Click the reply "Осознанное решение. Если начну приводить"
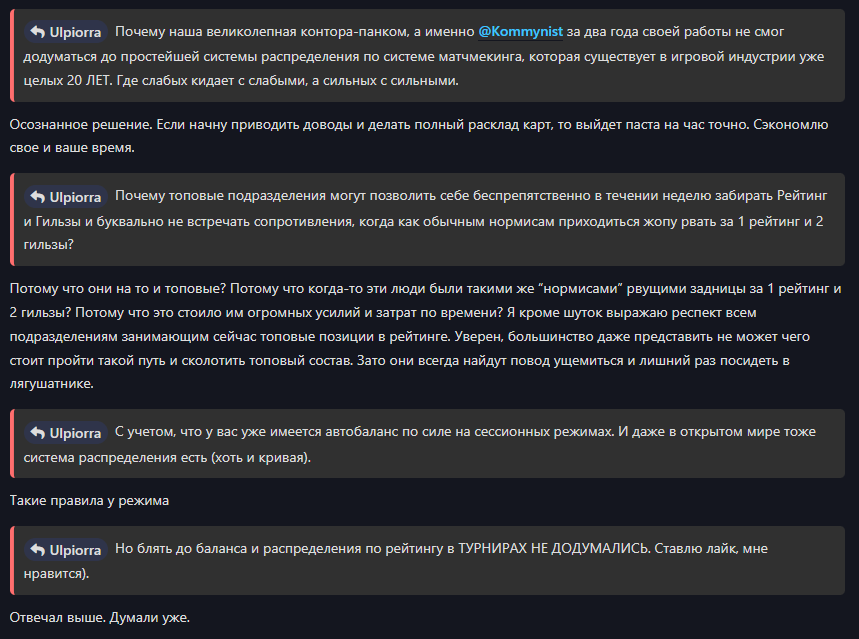The width and height of the screenshot is (859, 639). tap(419, 136)
